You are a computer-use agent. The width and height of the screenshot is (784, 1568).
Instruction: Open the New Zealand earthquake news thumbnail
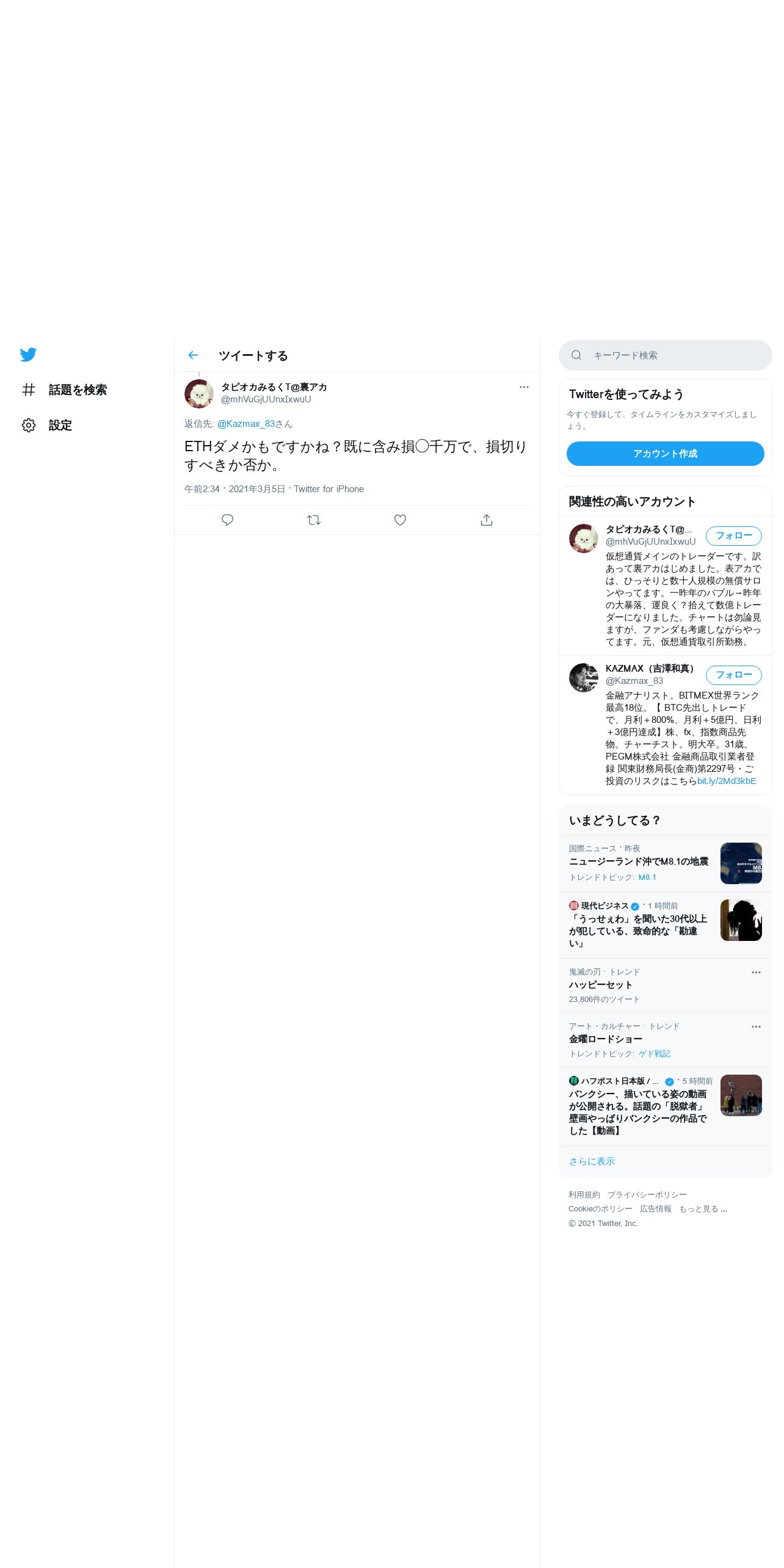tap(741, 863)
